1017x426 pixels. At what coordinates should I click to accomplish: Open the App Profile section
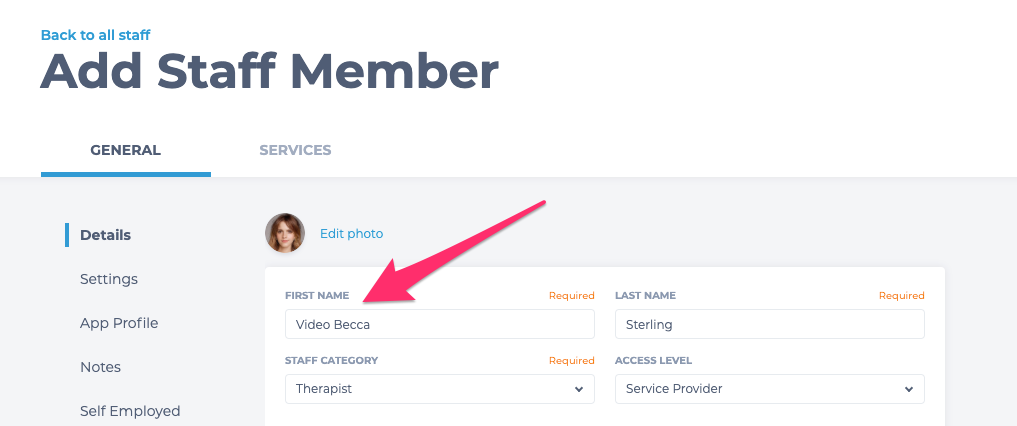tap(119, 323)
